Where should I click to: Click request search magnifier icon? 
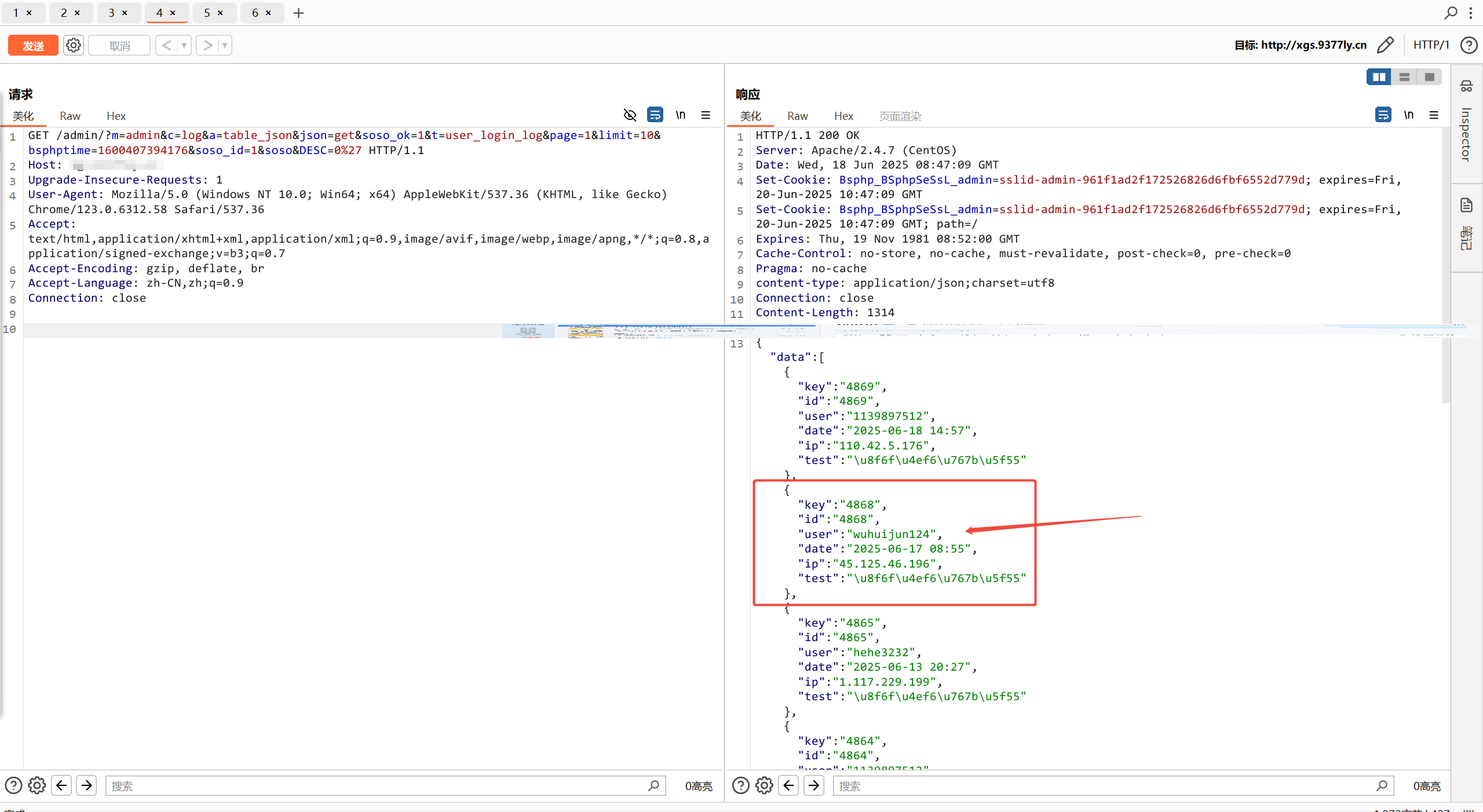(x=653, y=785)
